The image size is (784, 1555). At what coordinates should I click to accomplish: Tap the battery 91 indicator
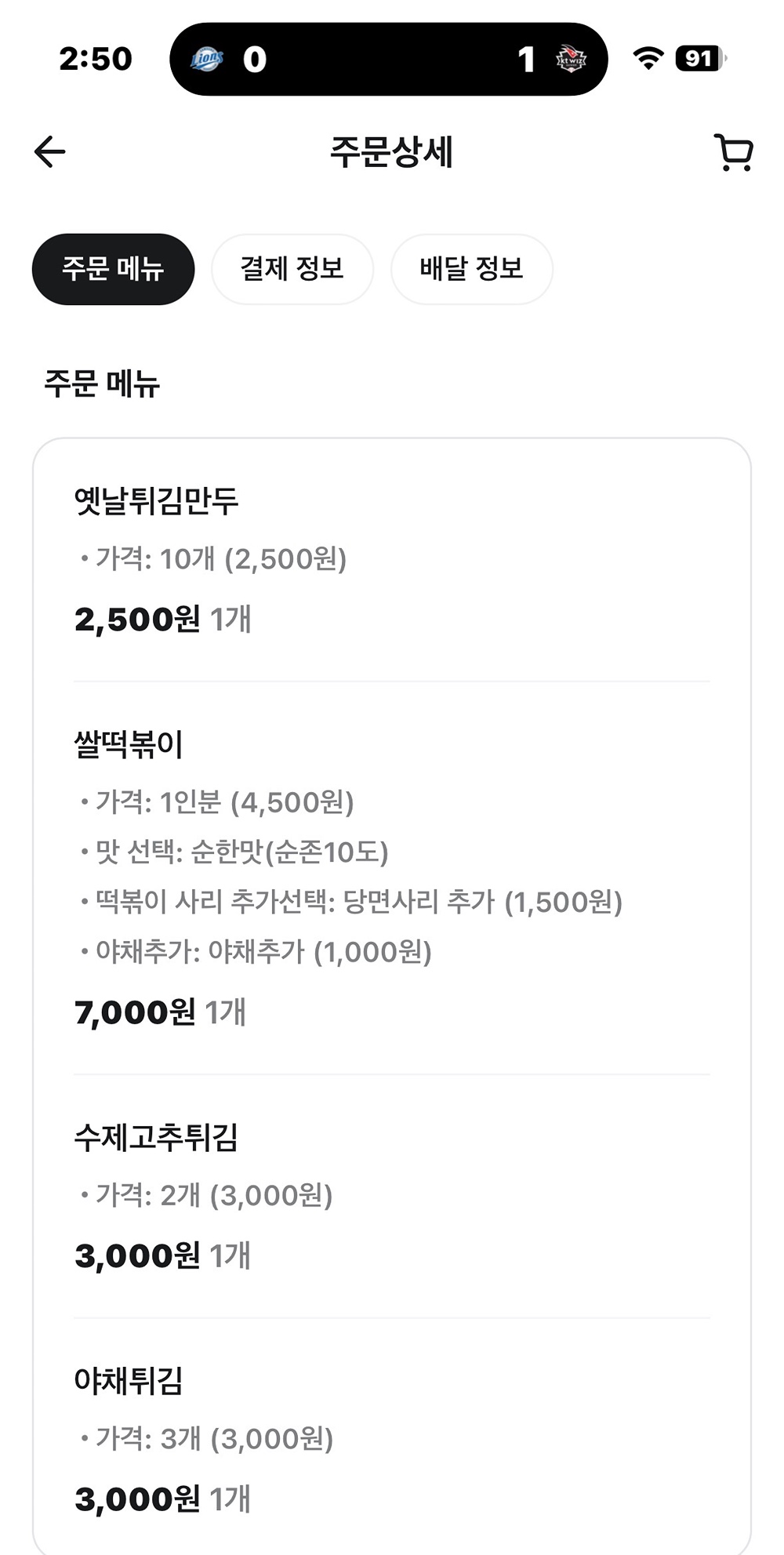(701, 59)
